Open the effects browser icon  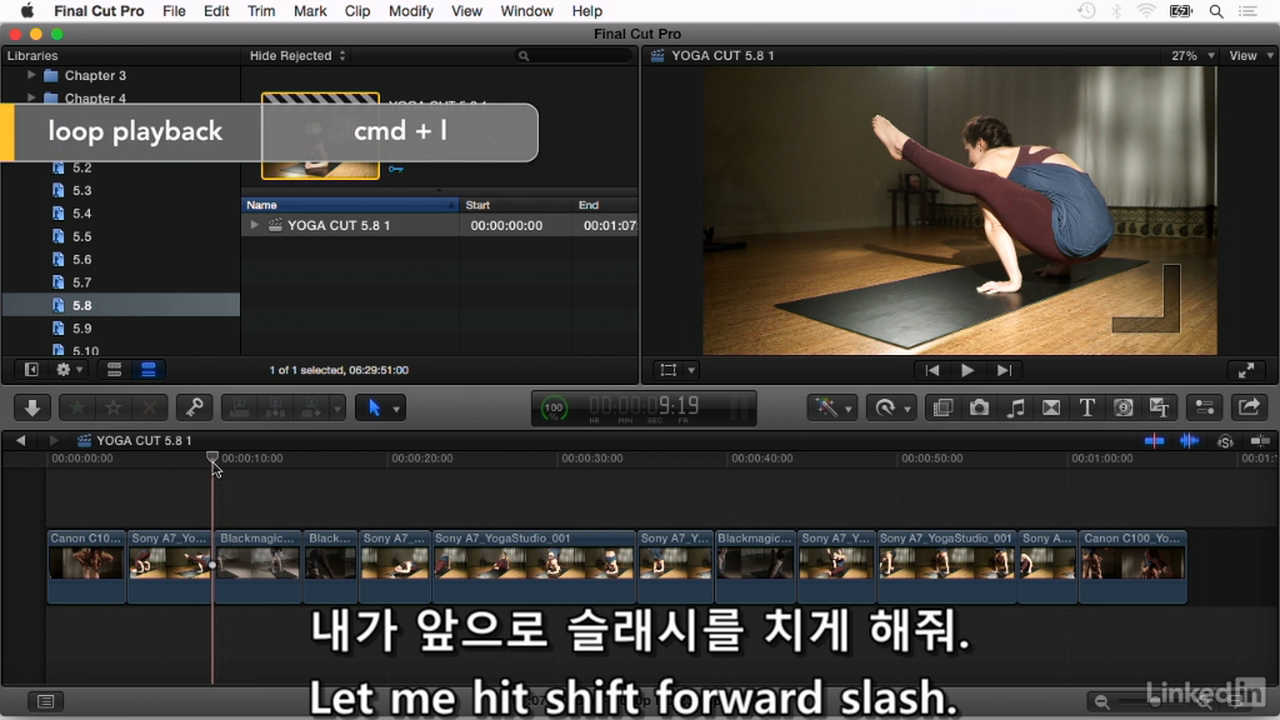tap(942, 407)
